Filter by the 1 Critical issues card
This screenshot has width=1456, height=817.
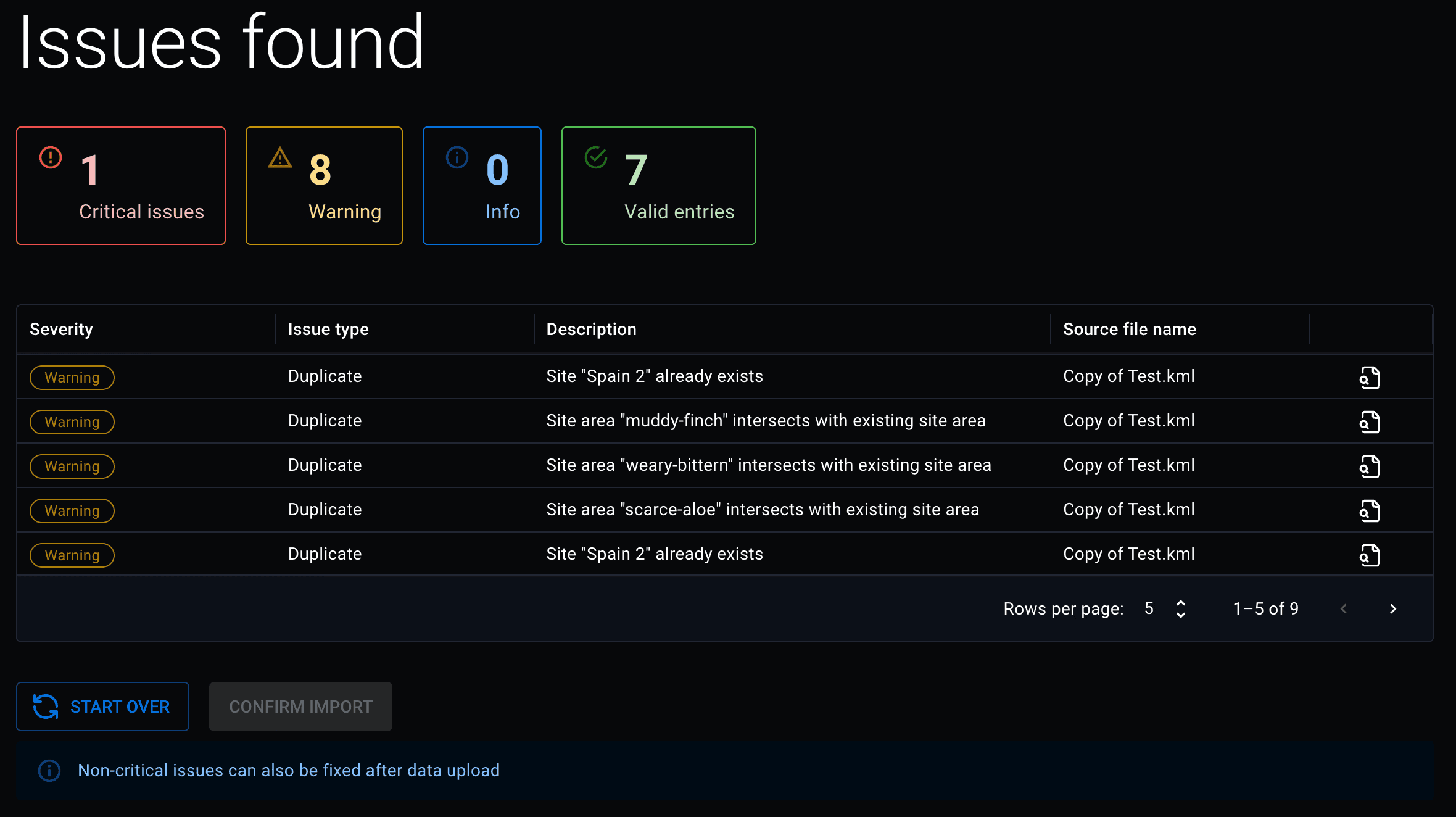pos(121,186)
